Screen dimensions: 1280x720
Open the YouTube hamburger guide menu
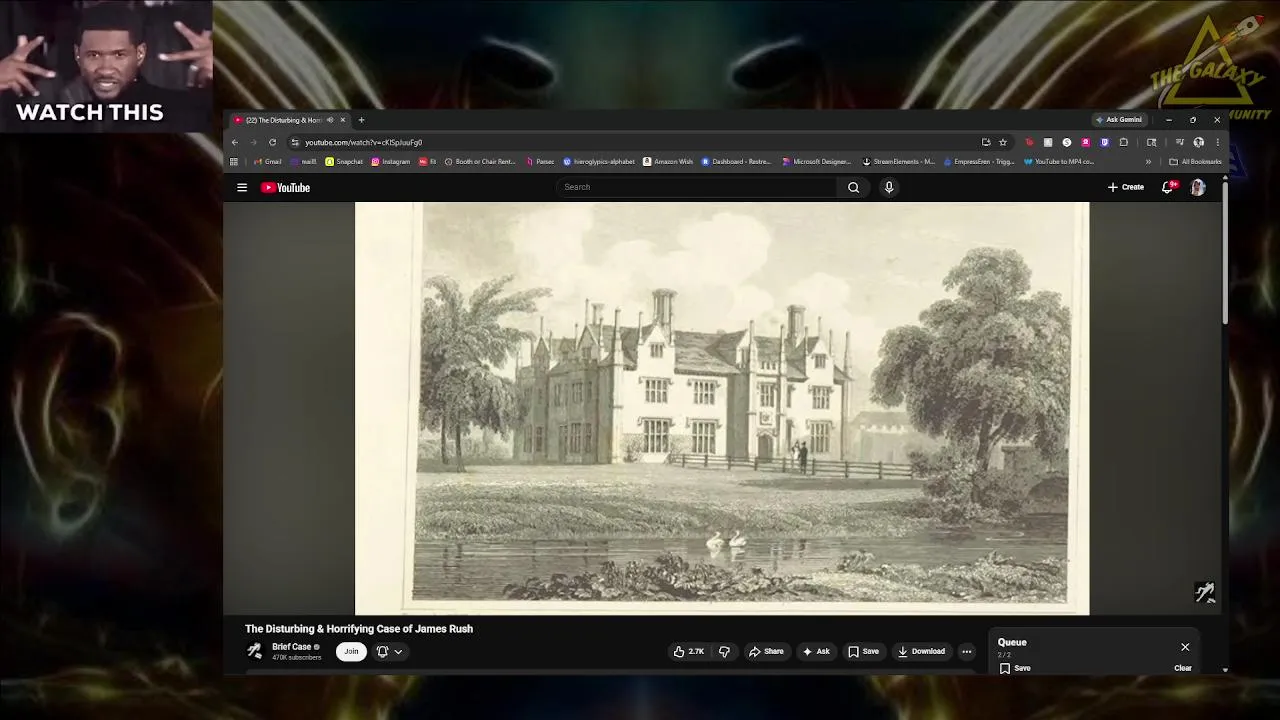tap(242, 187)
